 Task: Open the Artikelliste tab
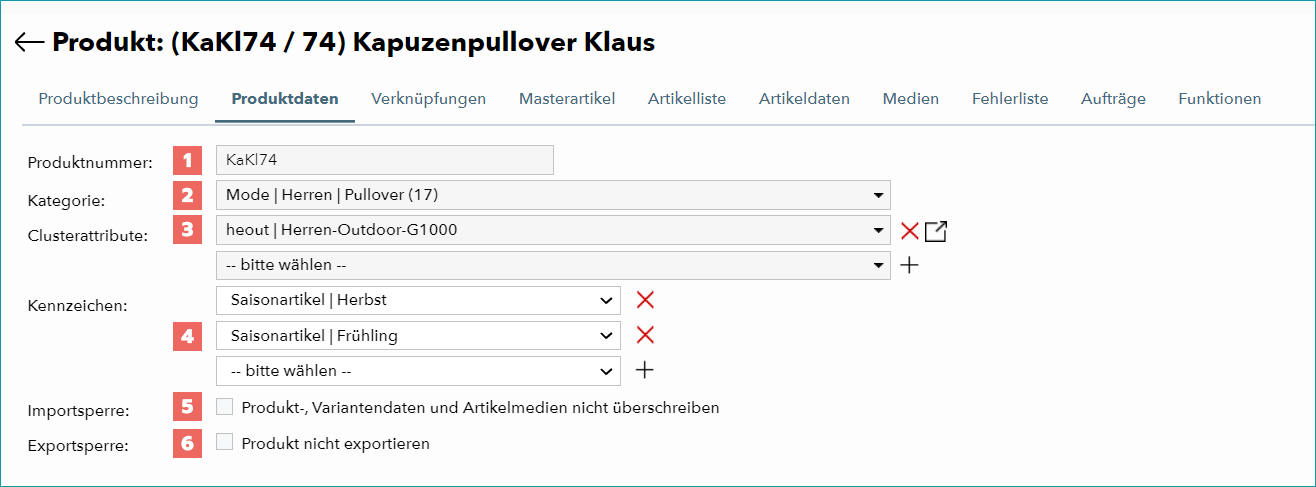687,99
